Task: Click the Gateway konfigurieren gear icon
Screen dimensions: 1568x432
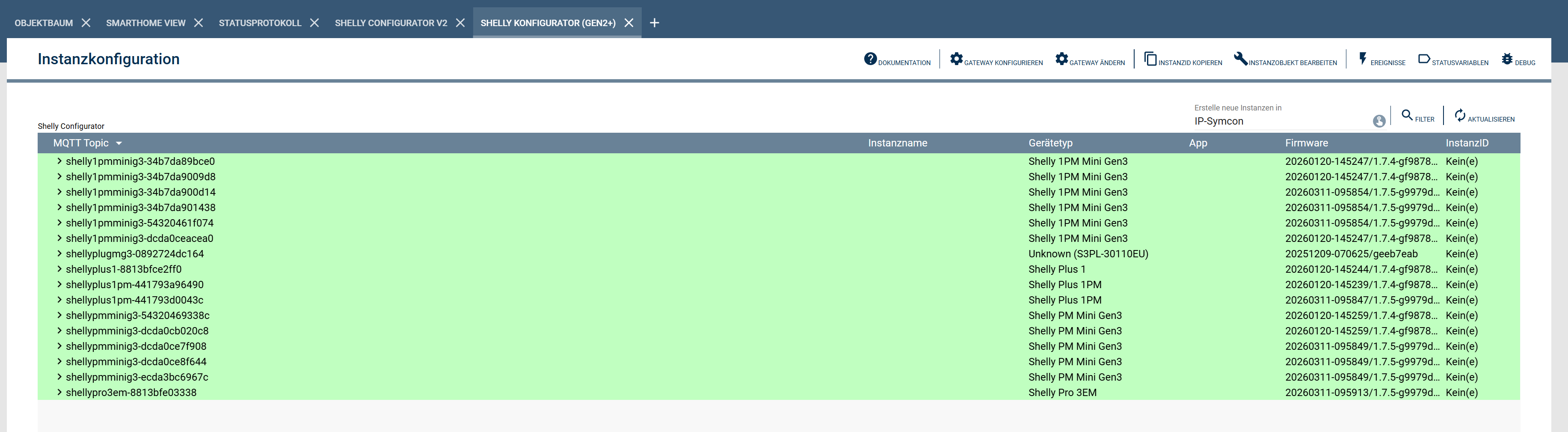Action: tap(956, 59)
